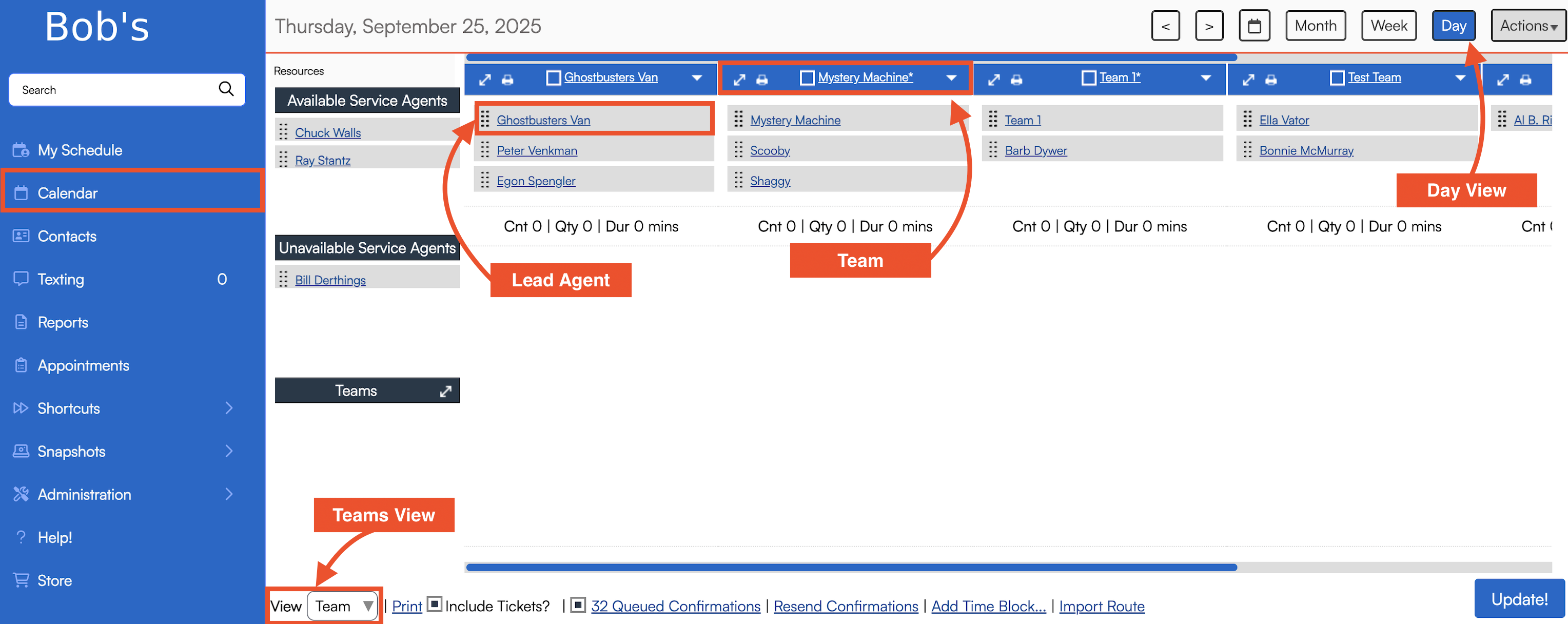Switch to the Week view
The height and width of the screenshot is (624, 1568).
1388,26
